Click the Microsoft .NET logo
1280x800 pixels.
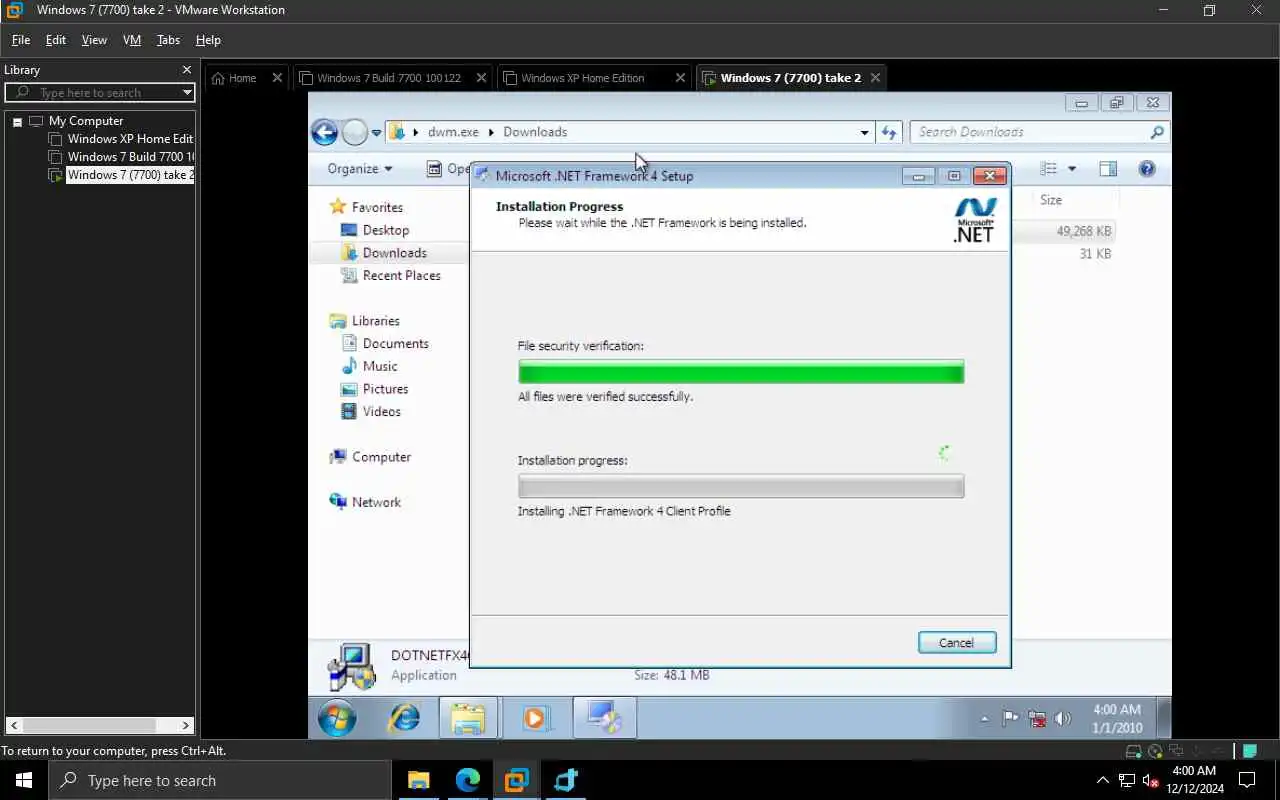(974, 220)
